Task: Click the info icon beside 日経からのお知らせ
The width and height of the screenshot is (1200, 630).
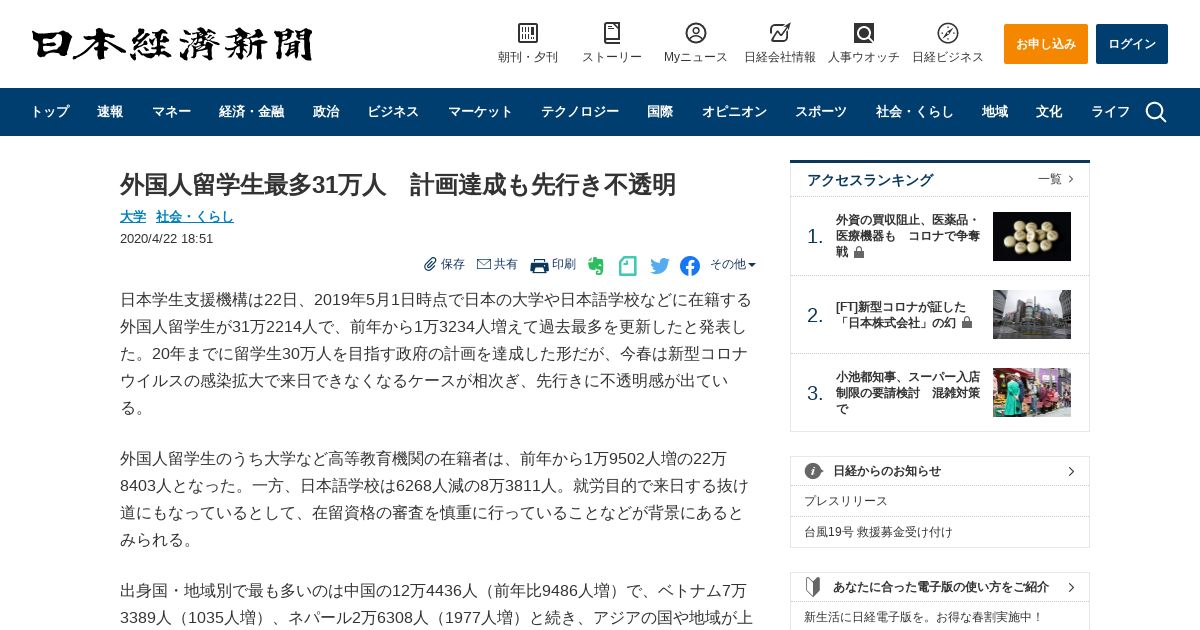Action: [x=814, y=471]
